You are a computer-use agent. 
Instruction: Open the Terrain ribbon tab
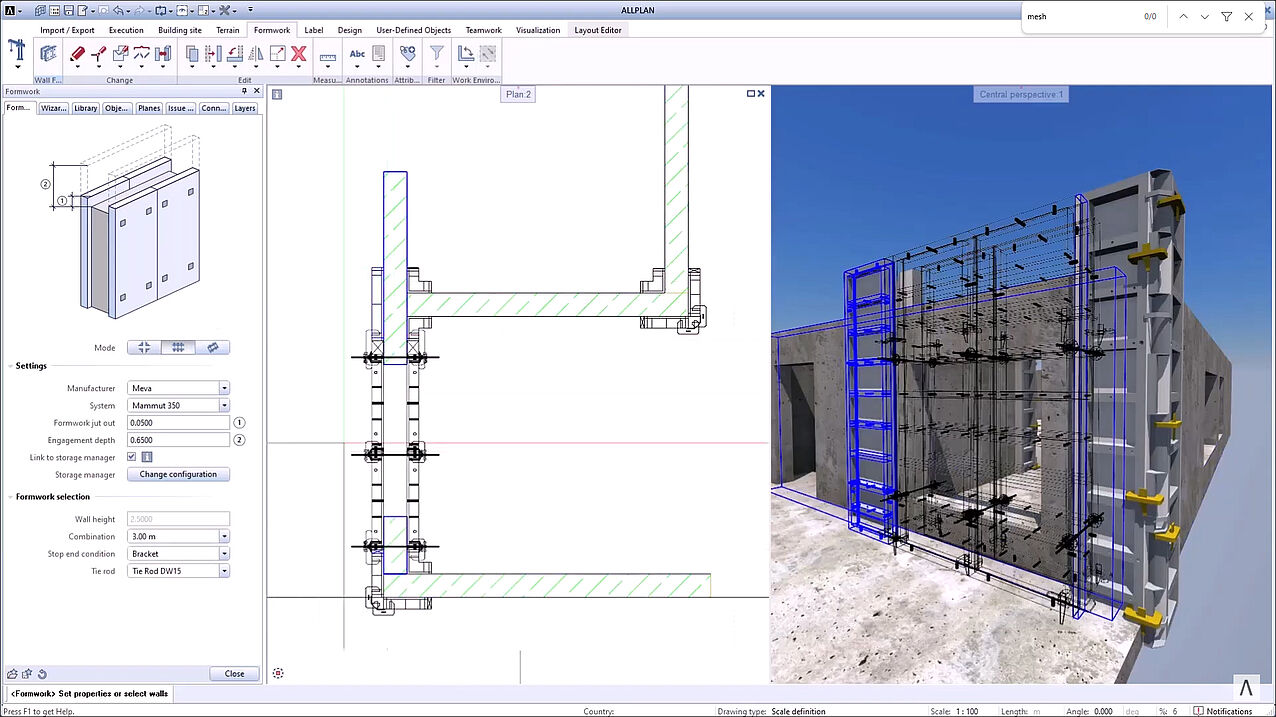228,30
